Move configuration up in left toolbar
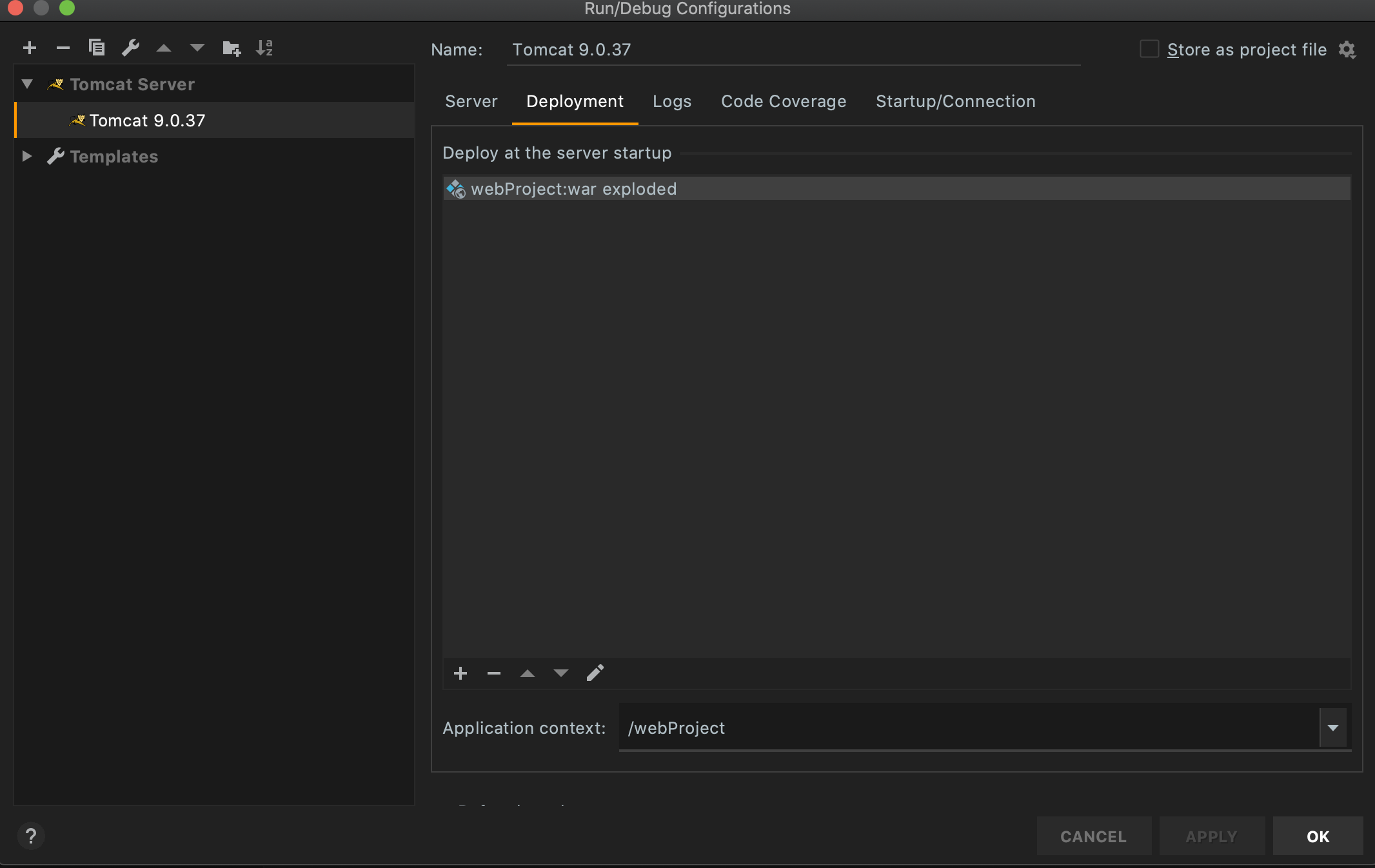The width and height of the screenshot is (1375, 868). point(164,48)
